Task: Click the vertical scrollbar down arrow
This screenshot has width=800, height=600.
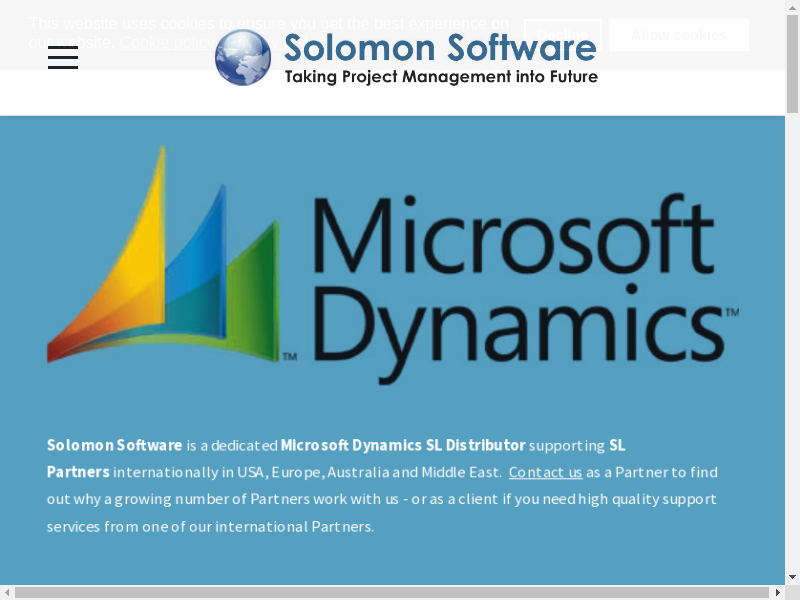Action: click(792, 577)
